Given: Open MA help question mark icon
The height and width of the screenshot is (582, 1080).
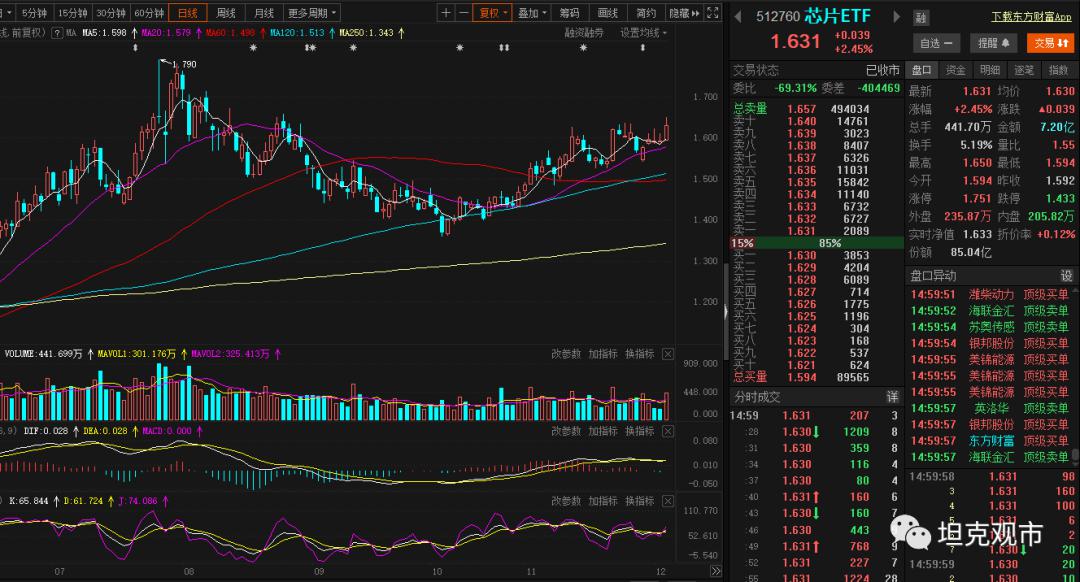Looking at the screenshot, I should (x=57, y=32).
